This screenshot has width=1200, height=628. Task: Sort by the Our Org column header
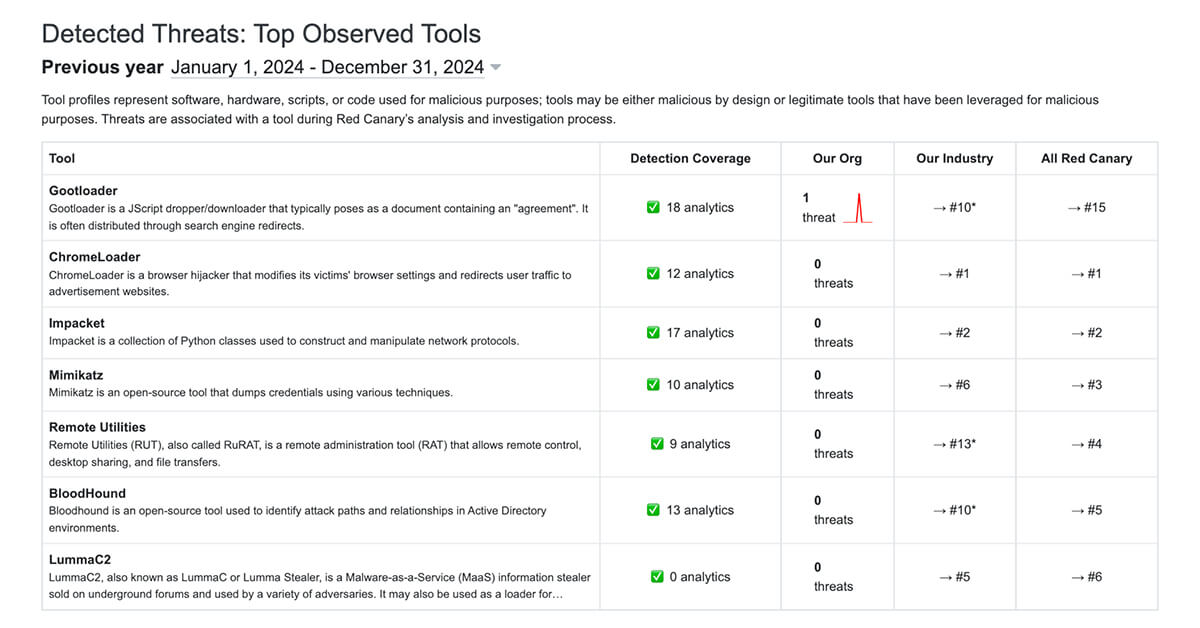tap(837, 158)
